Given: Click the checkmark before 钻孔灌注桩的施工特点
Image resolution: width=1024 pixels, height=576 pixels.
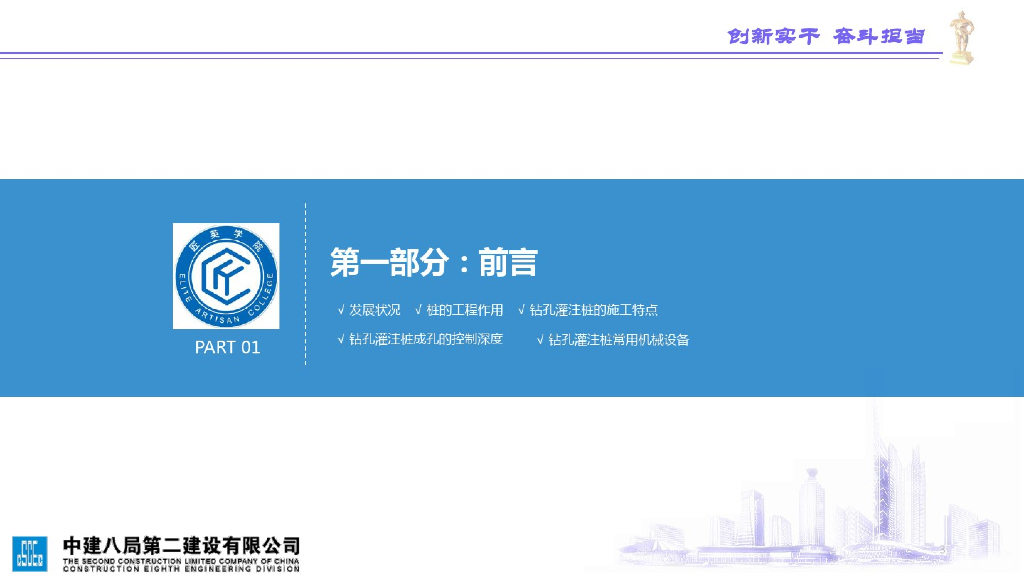Looking at the screenshot, I should tap(522, 311).
